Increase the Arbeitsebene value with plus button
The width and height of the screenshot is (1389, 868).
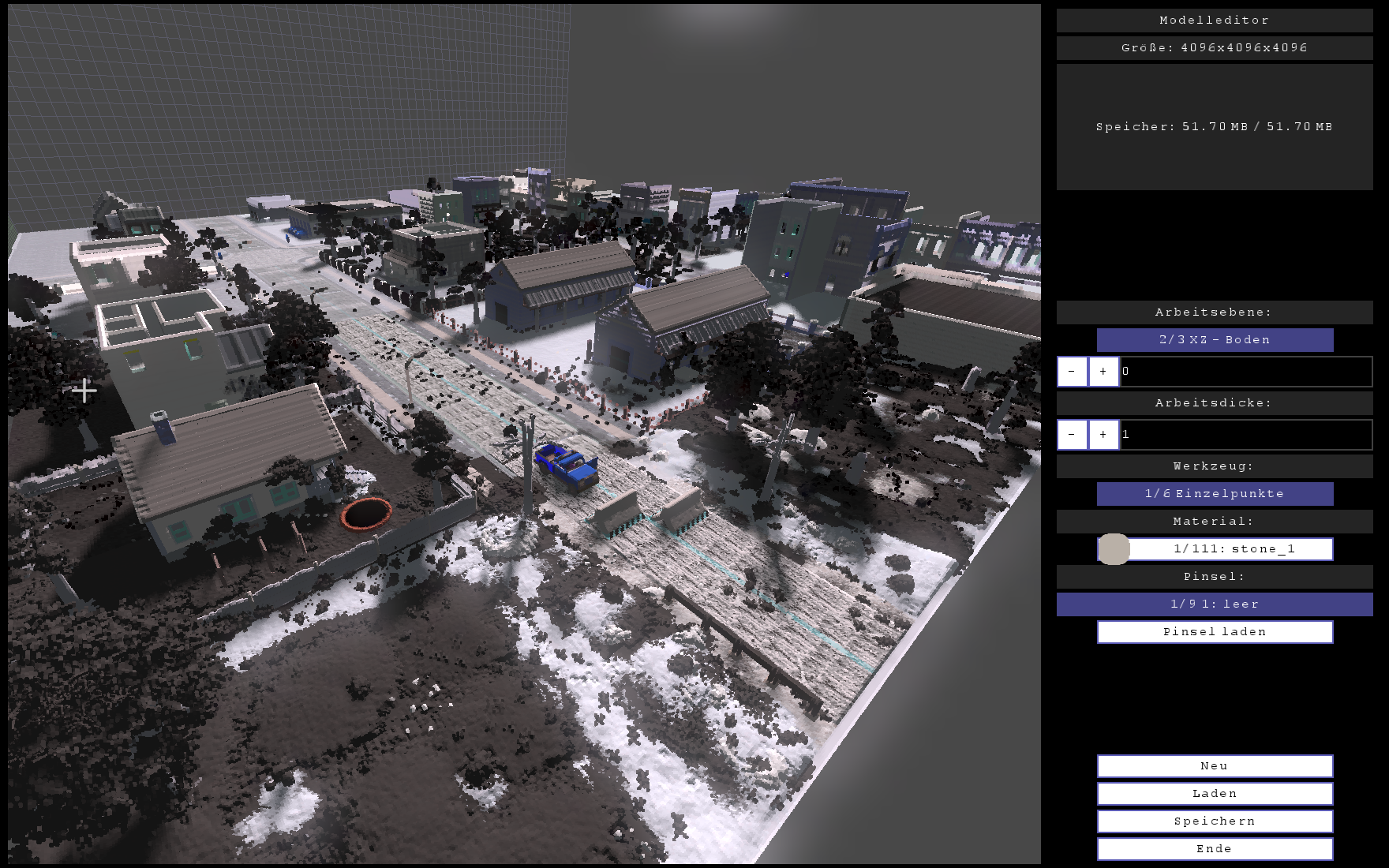point(1103,372)
